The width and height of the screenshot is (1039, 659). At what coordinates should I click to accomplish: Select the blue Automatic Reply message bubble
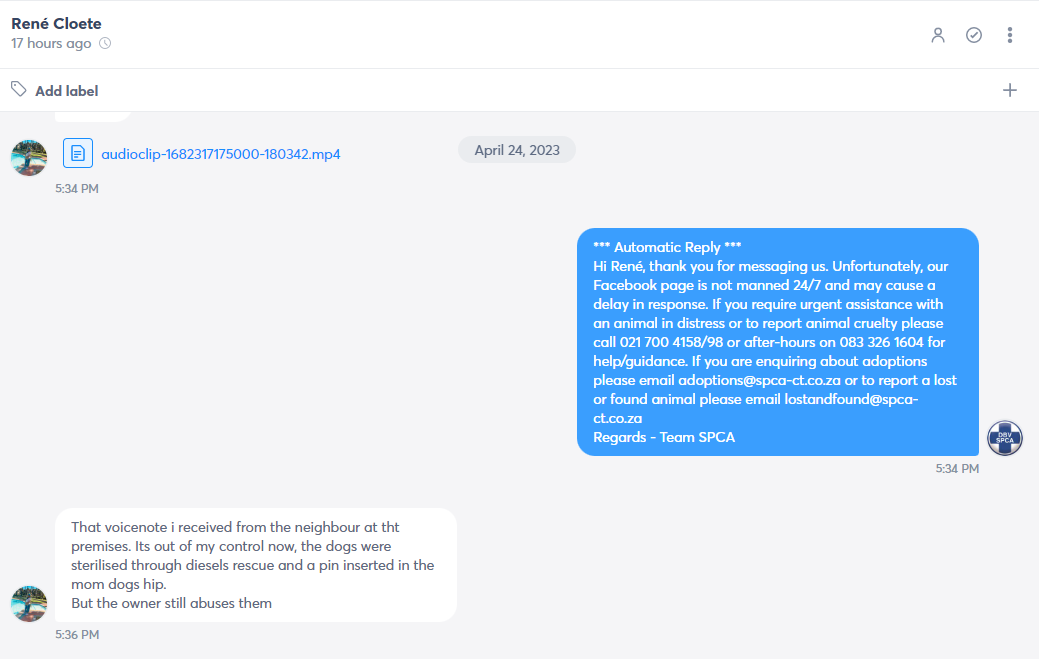[777, 342]
